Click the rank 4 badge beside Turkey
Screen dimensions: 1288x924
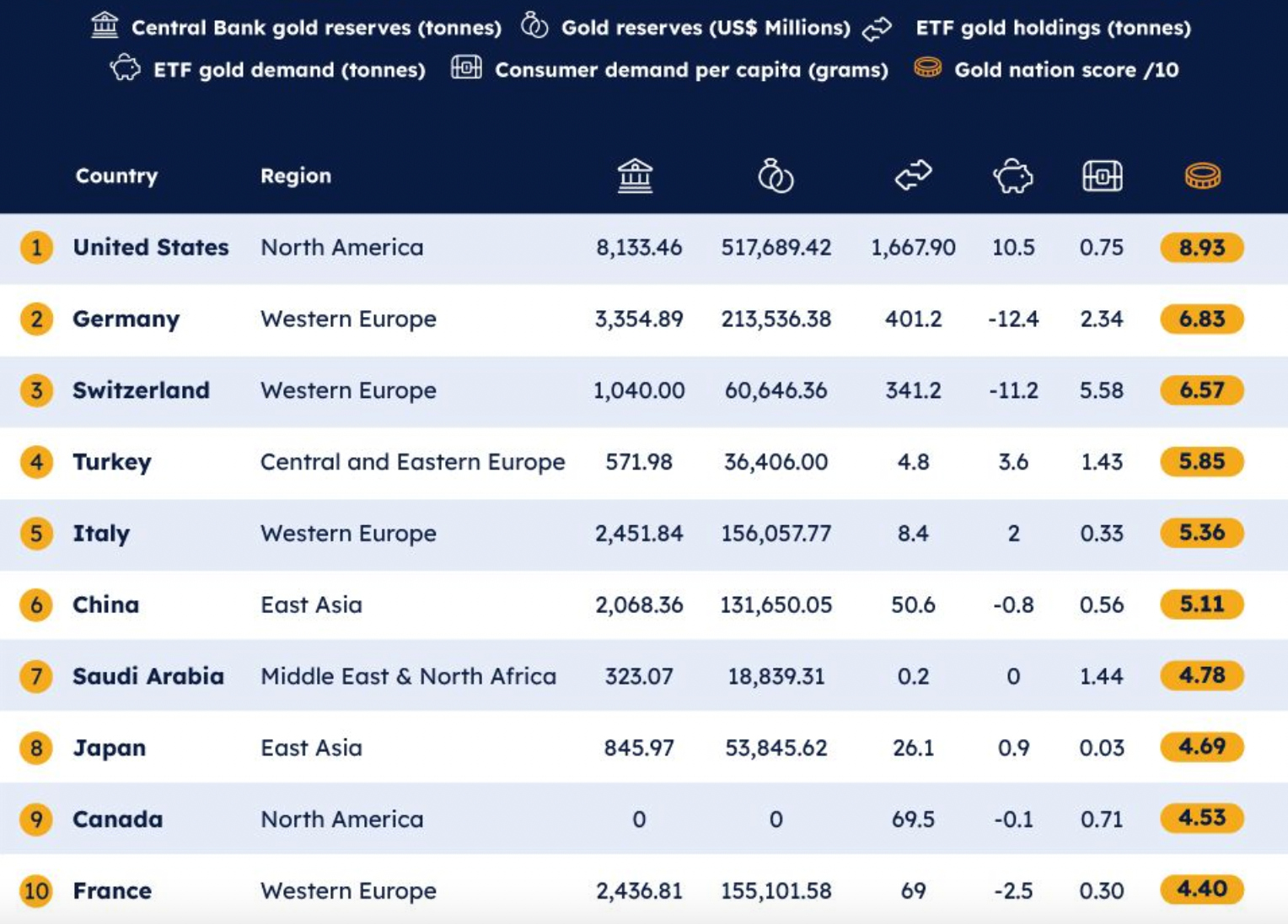coord(36,462)
